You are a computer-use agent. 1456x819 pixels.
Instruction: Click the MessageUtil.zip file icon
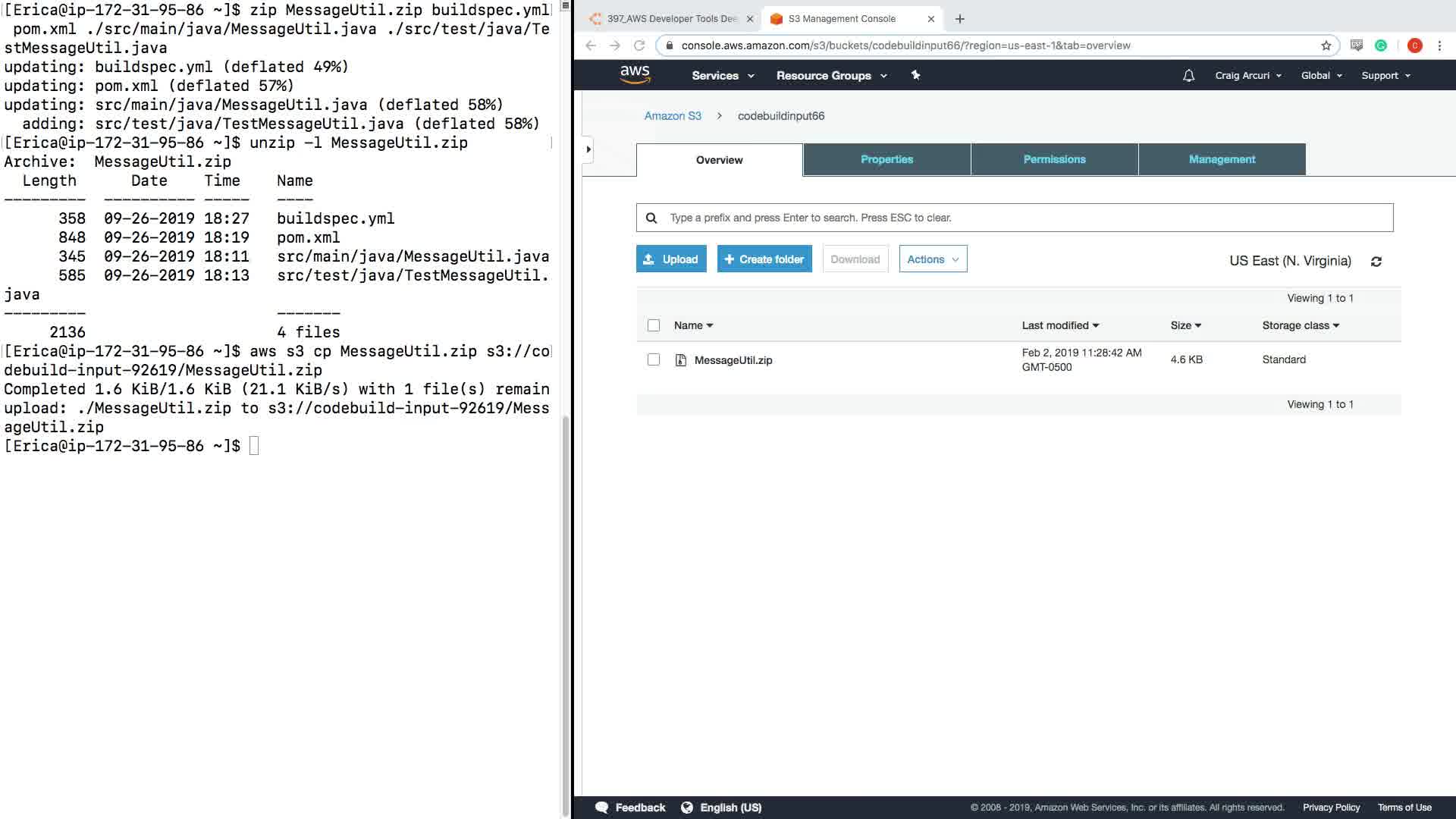tap(680, 360)
